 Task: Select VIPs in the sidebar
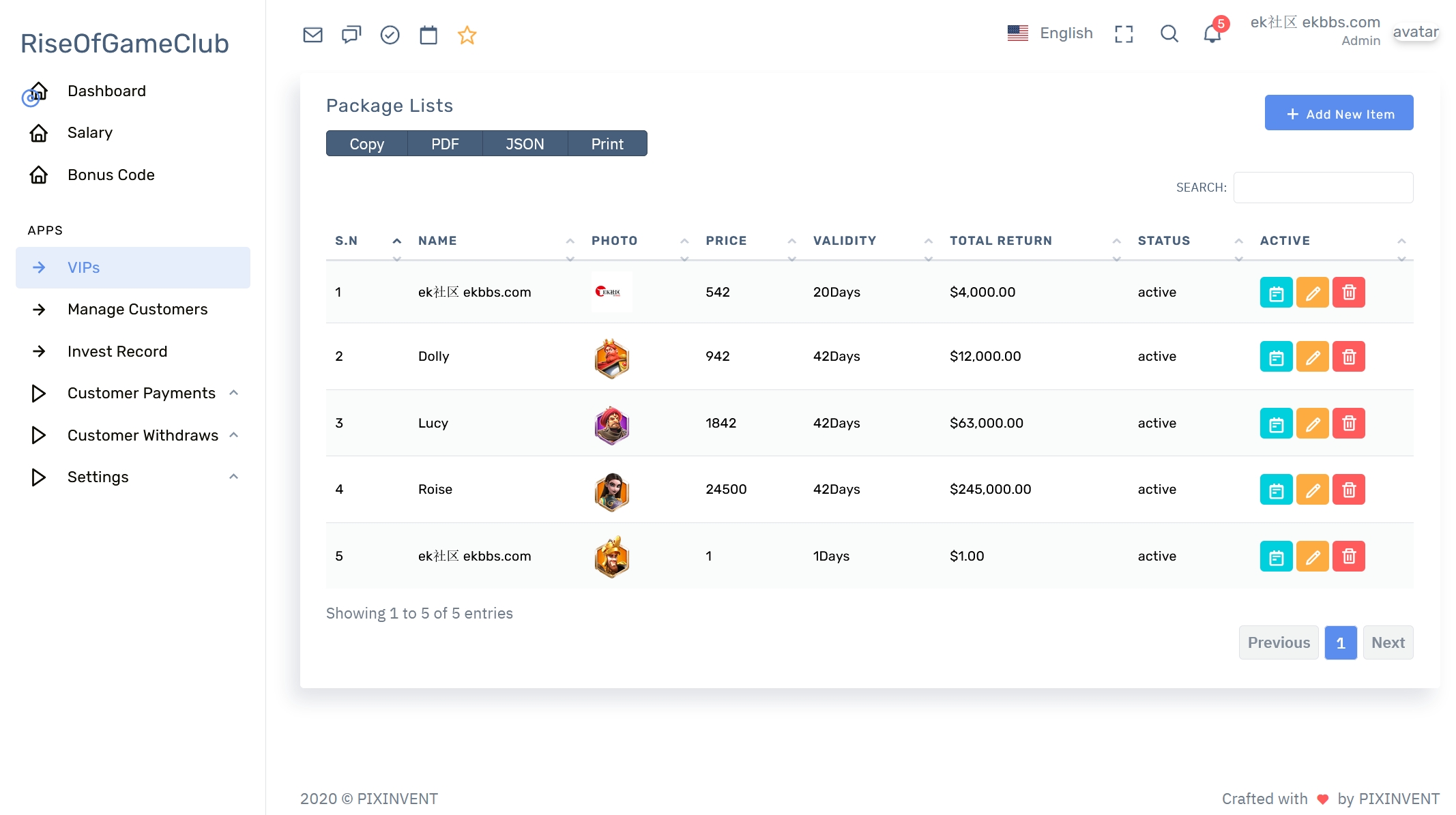133,268
